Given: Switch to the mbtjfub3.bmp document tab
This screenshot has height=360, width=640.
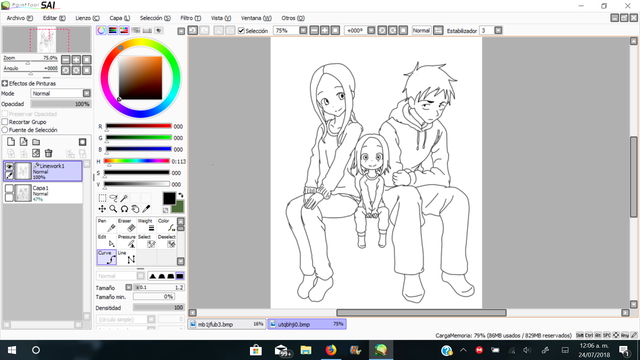Looking at the screenshot, I should click(x=227, y=324).
